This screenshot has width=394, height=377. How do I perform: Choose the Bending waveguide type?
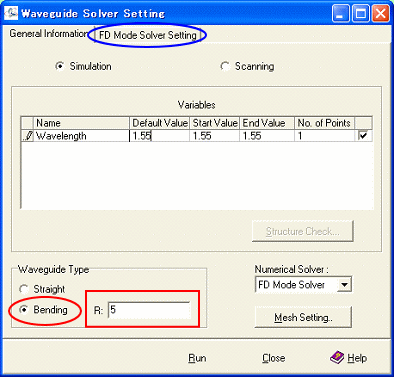pyautogui.click(x=24, y=310)
